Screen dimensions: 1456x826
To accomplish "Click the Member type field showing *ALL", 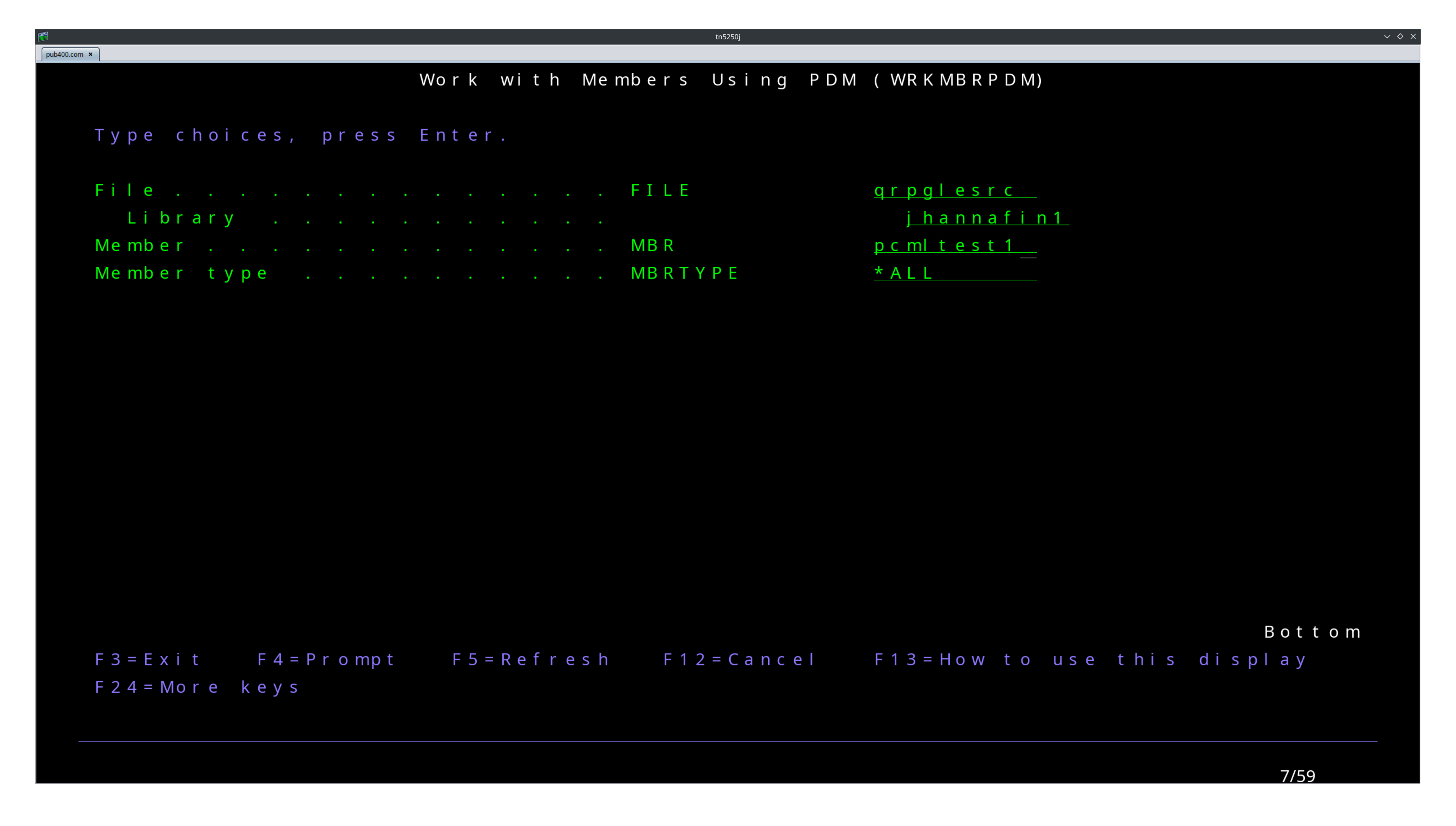I will click(x=955, y=274).
